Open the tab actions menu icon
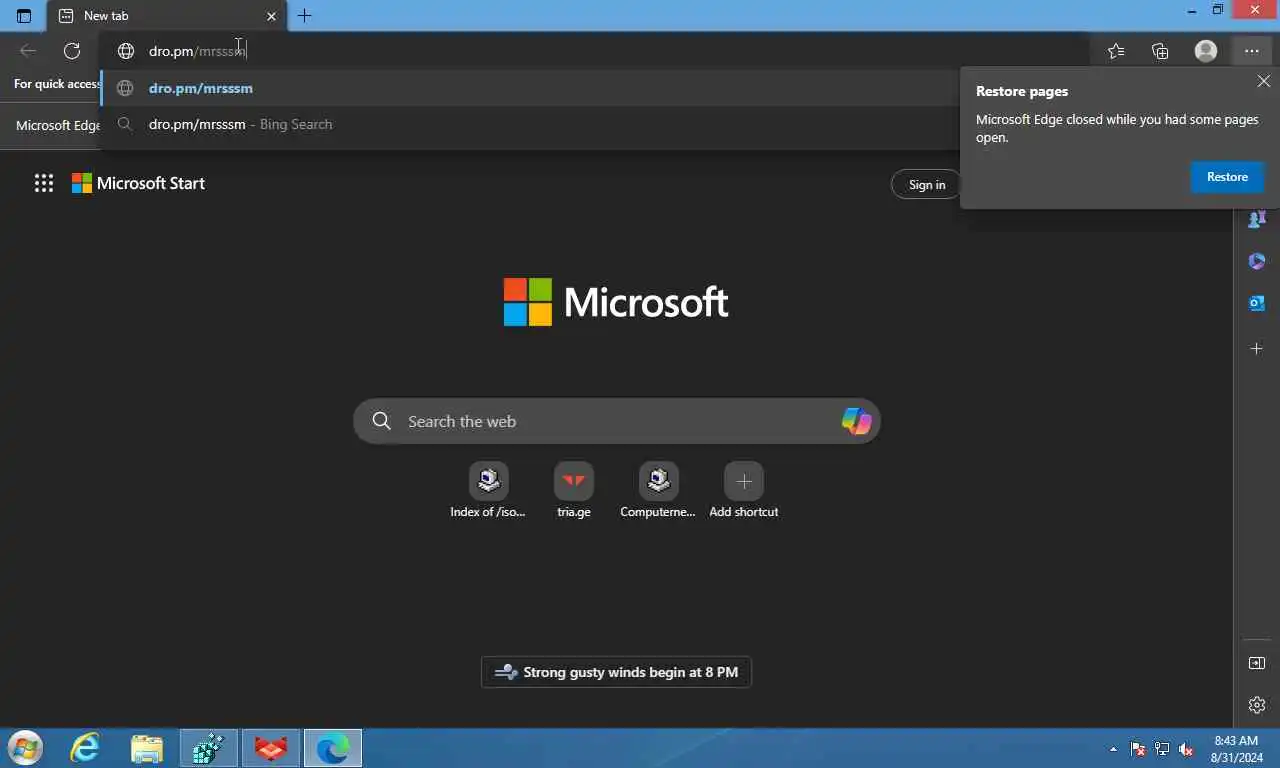This screenshot has width=1280, height=768. [x=24, y=16]
